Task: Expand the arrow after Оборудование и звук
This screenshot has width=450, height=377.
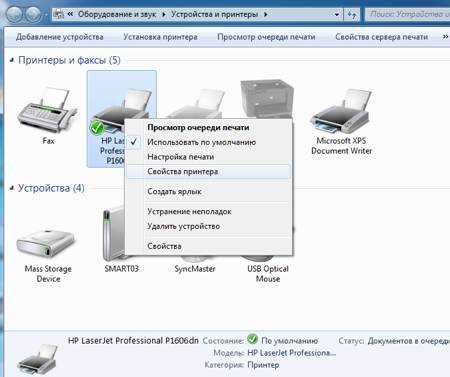Action: [x=164, y=14]
